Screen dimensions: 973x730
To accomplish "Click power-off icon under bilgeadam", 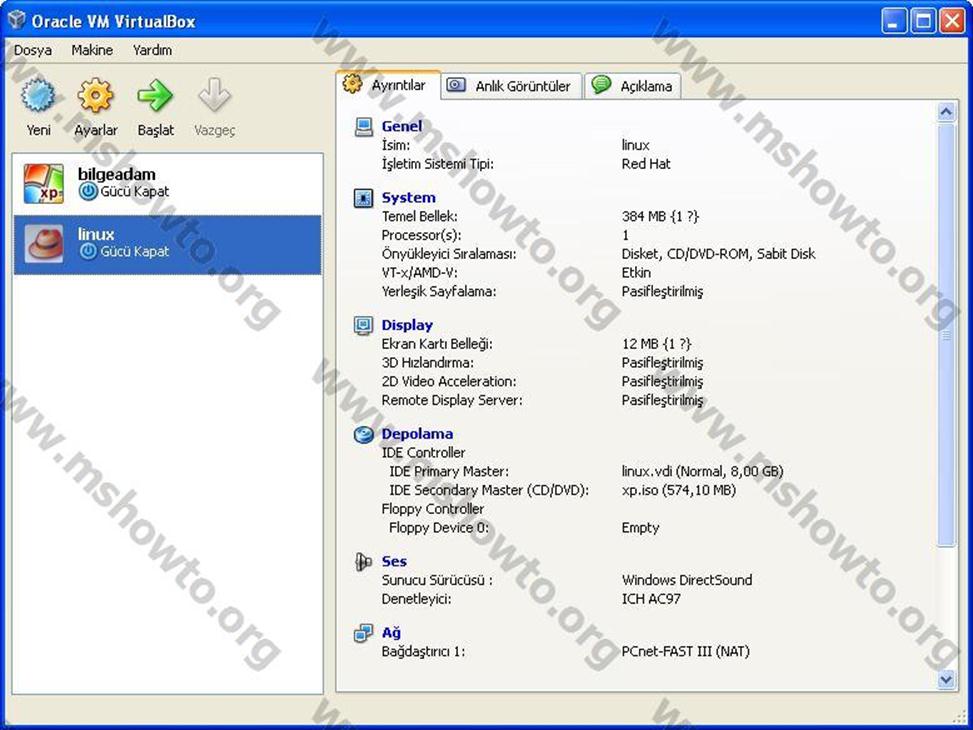I will click(x=88, y=192).
